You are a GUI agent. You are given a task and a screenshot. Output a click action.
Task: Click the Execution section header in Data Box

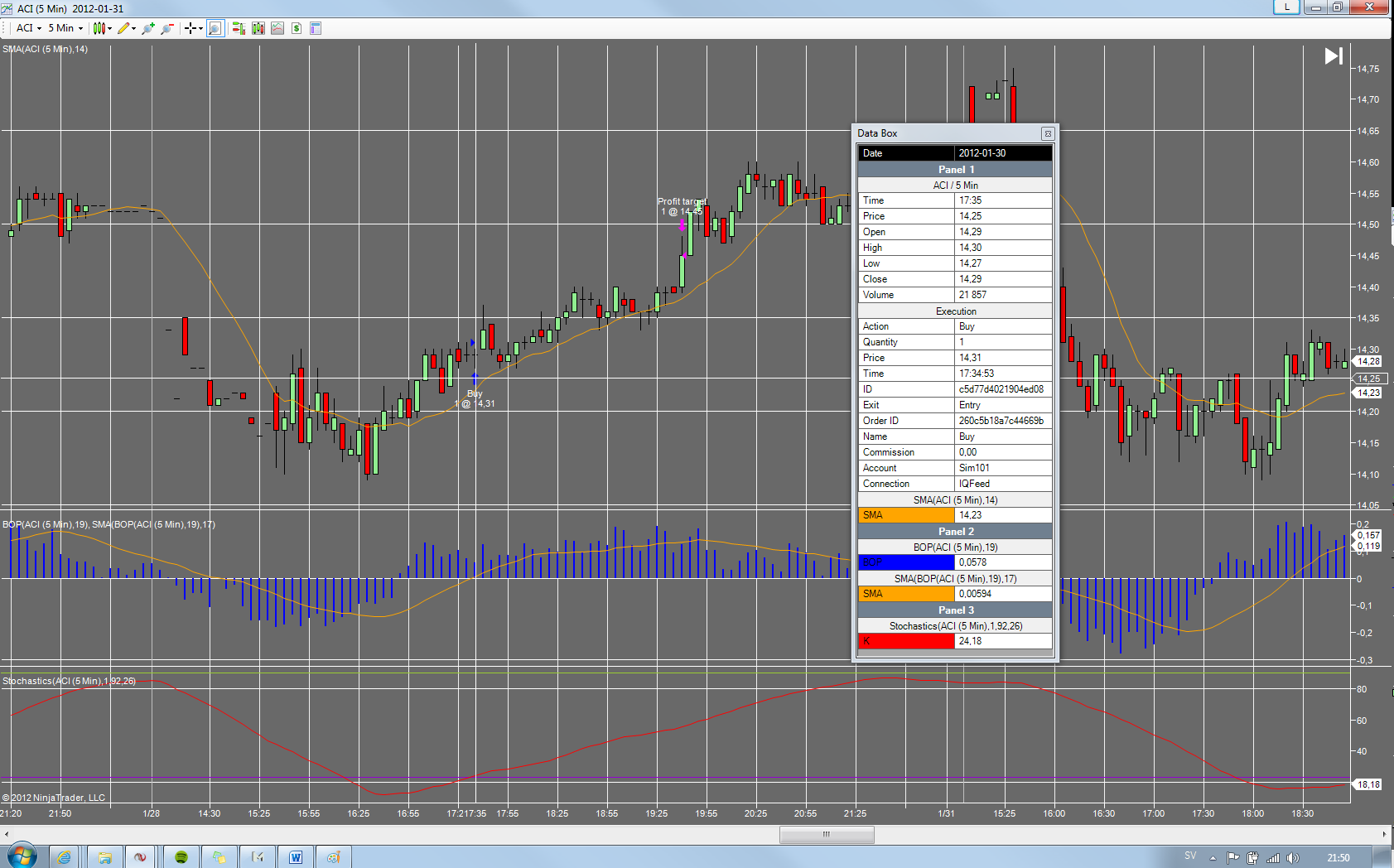[956, 311]
